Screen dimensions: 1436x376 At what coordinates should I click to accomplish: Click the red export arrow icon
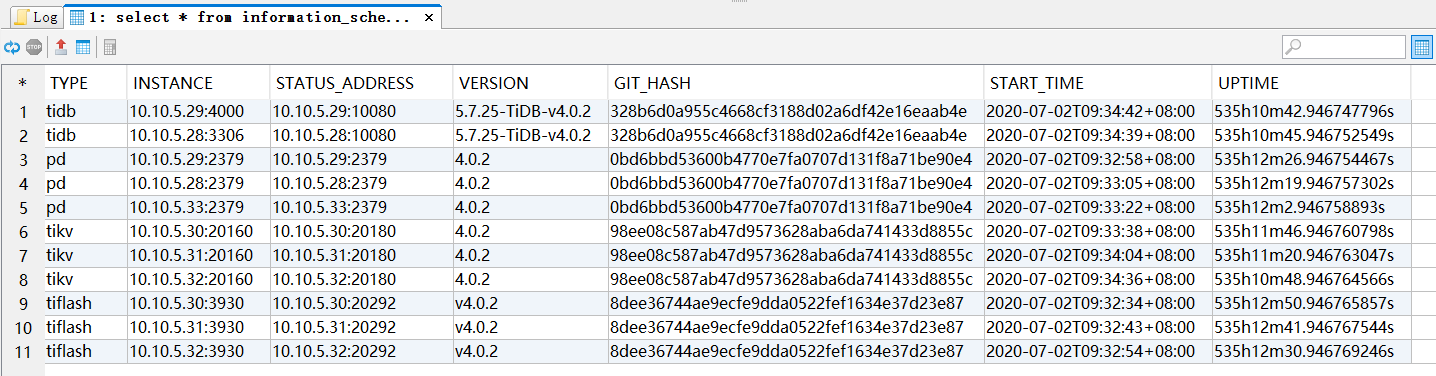[61, 47]
